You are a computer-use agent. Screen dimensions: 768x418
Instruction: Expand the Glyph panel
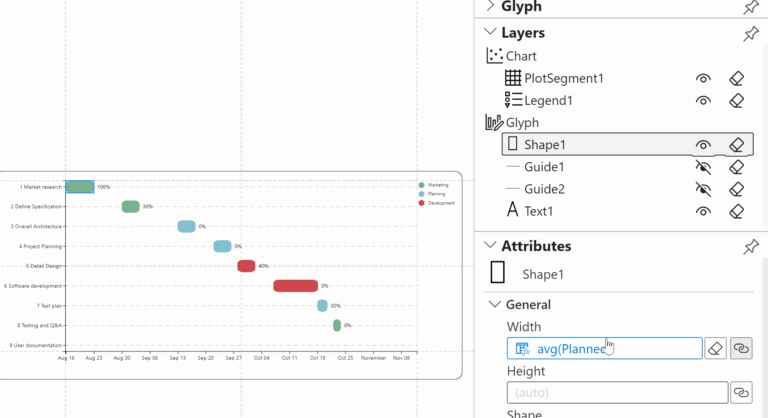(x=490, y=7)
